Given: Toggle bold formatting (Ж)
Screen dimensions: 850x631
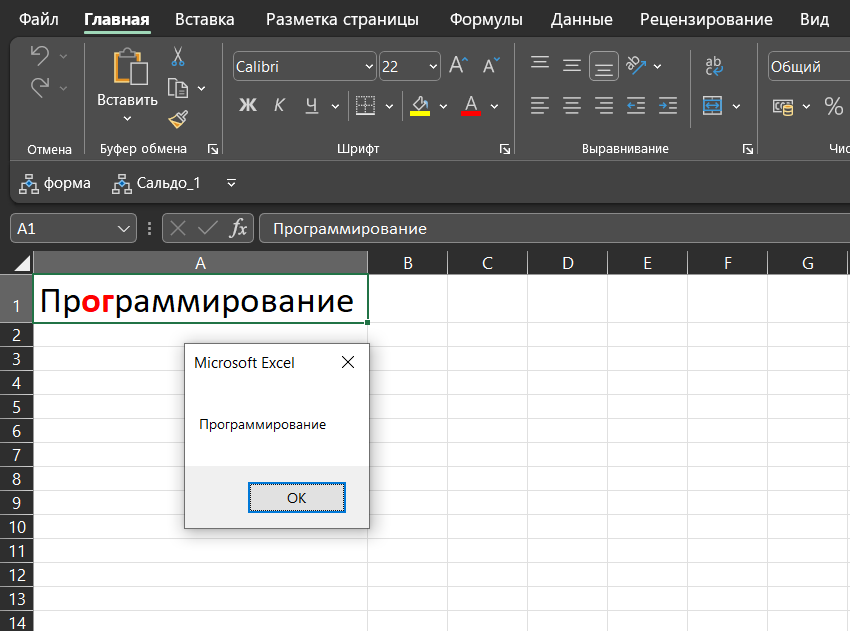Looking at the screenshot, I should 248,105.
